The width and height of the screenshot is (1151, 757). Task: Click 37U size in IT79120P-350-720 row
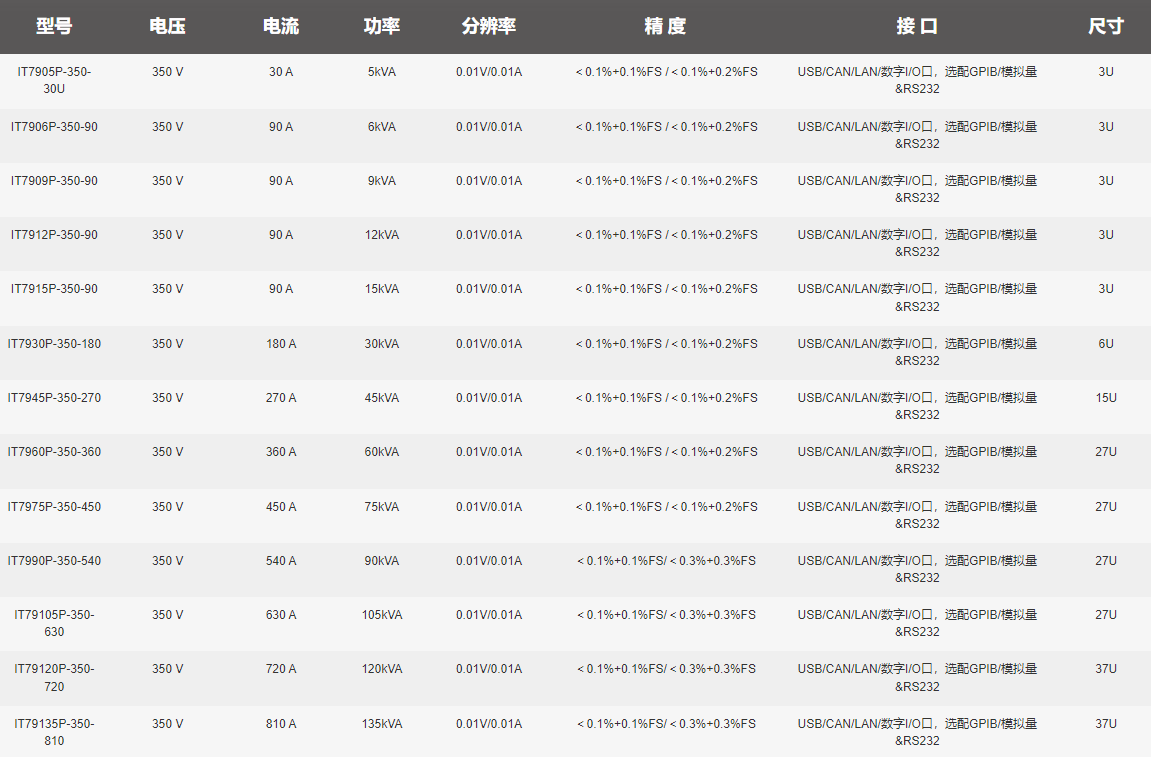coord(1106,669)
